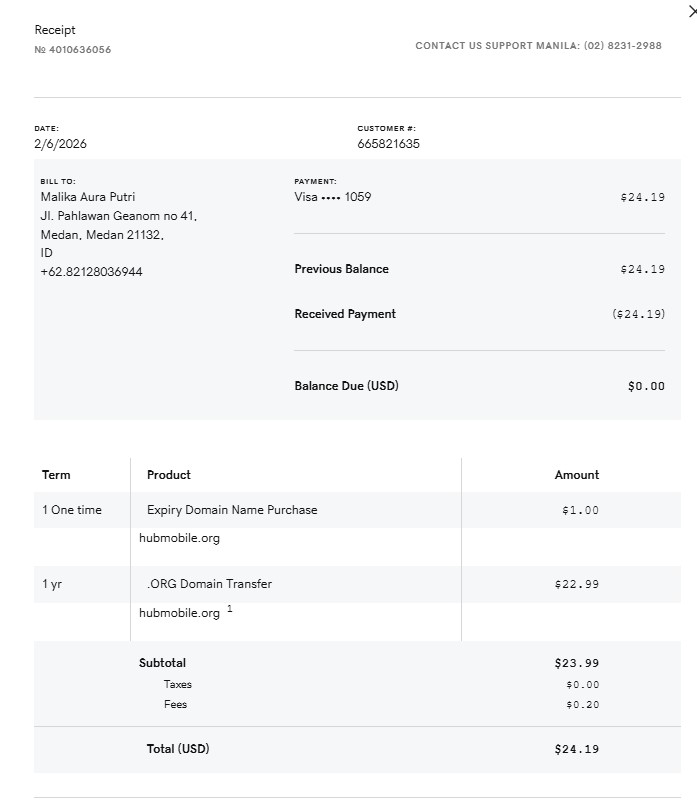Click the Expiry Domain Name Purchase item
The width and height of the screenshot is (697, 808).
click(x=232, y=510)
